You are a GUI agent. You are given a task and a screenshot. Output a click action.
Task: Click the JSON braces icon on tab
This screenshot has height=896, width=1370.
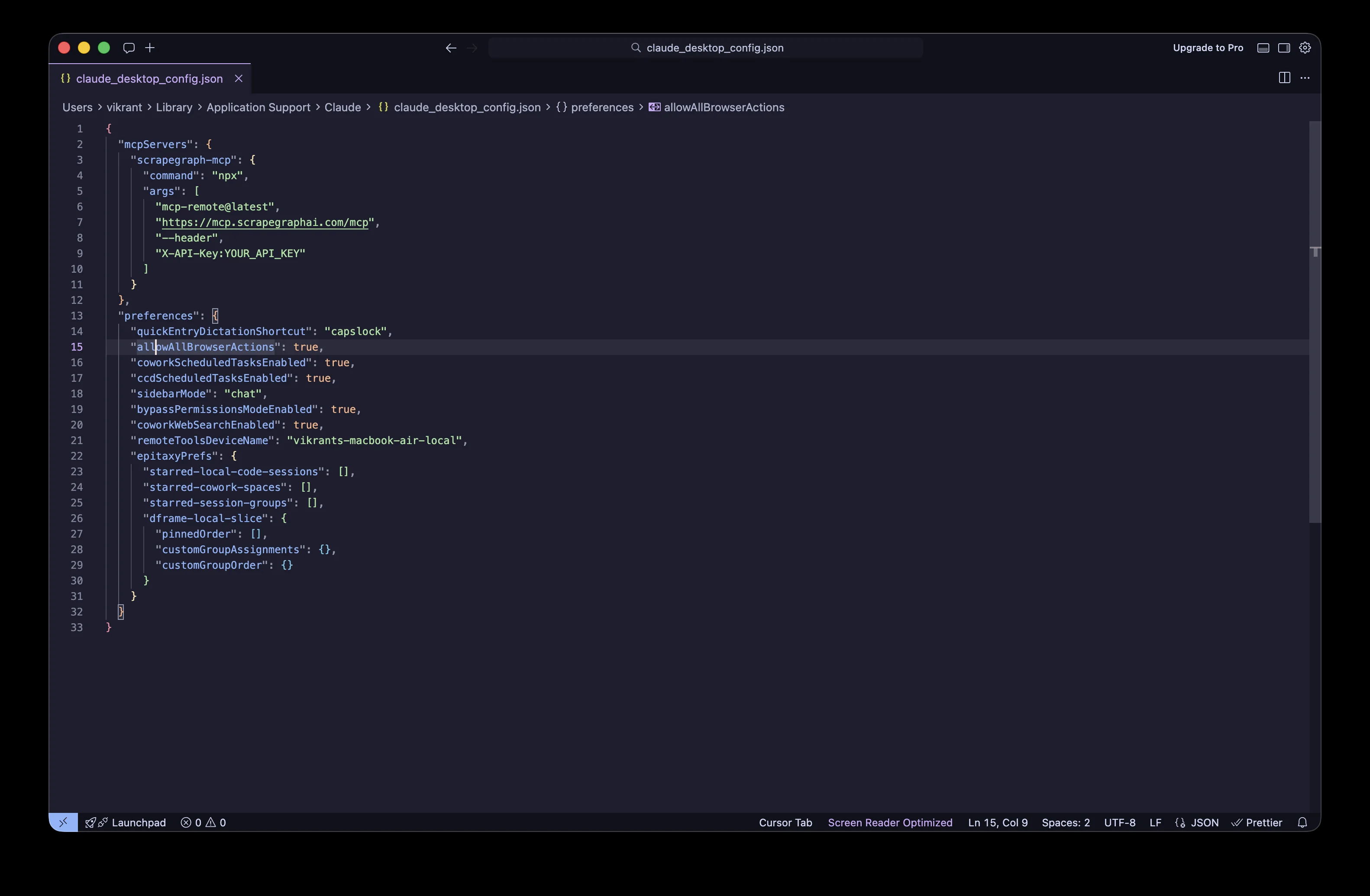(66, 78)
